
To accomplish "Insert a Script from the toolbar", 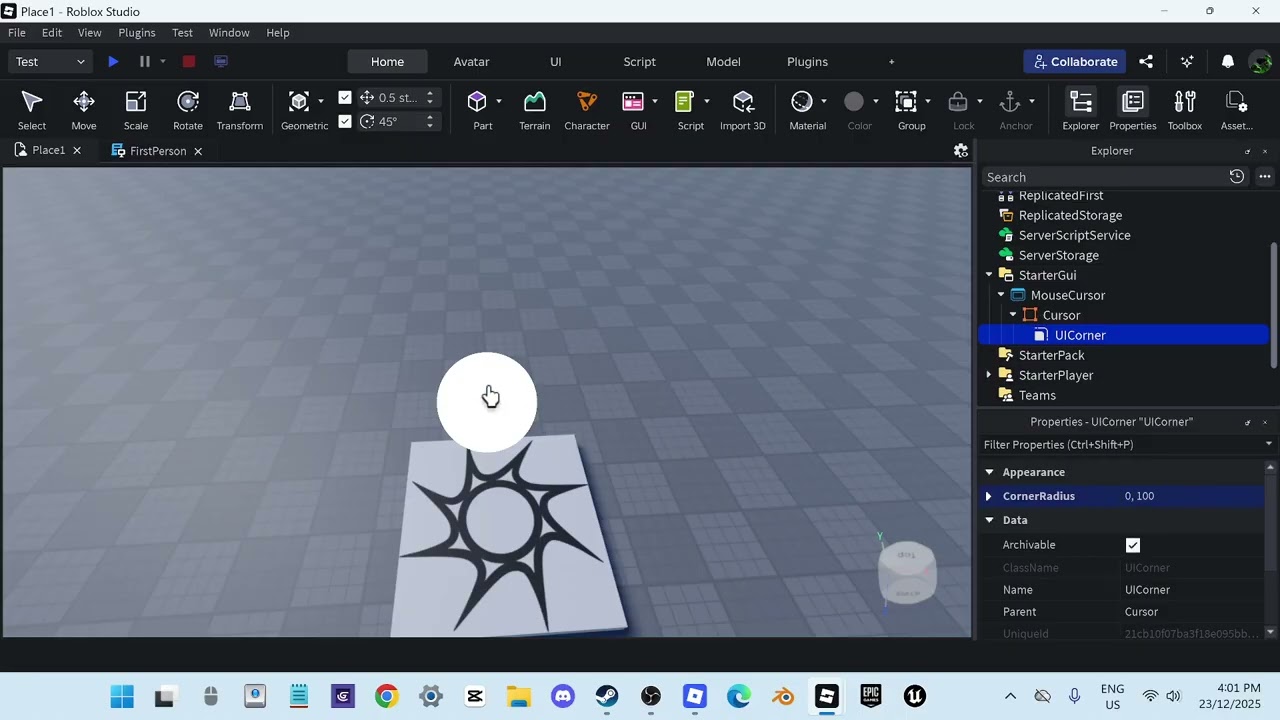I will [x=685, y=101].
